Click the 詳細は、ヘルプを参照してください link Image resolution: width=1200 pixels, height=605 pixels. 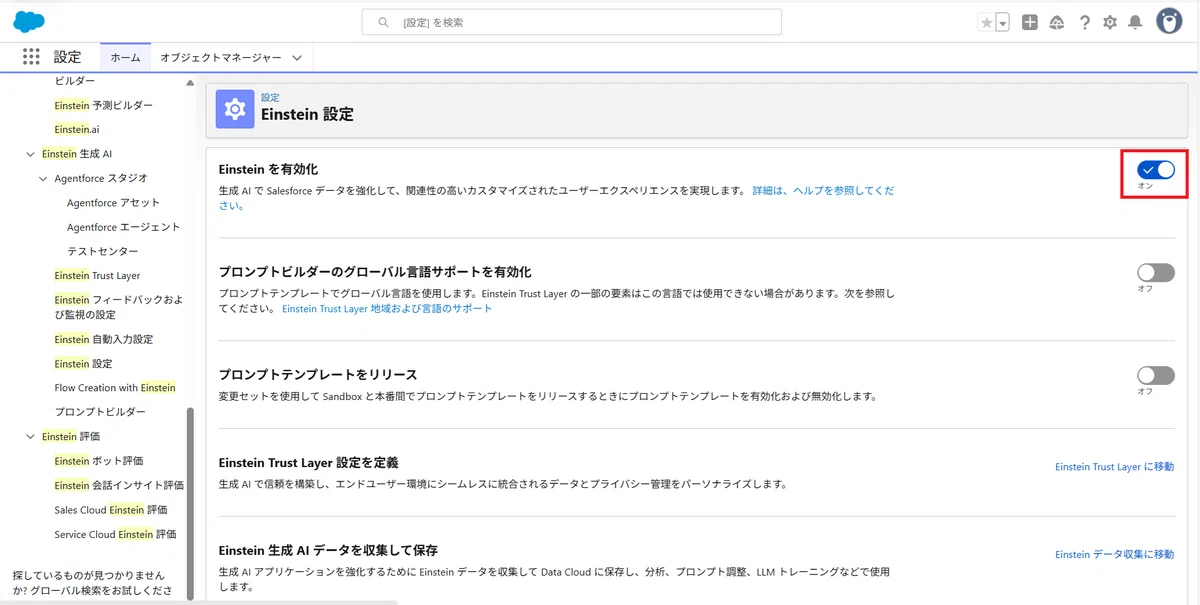(x=823, y=190)
